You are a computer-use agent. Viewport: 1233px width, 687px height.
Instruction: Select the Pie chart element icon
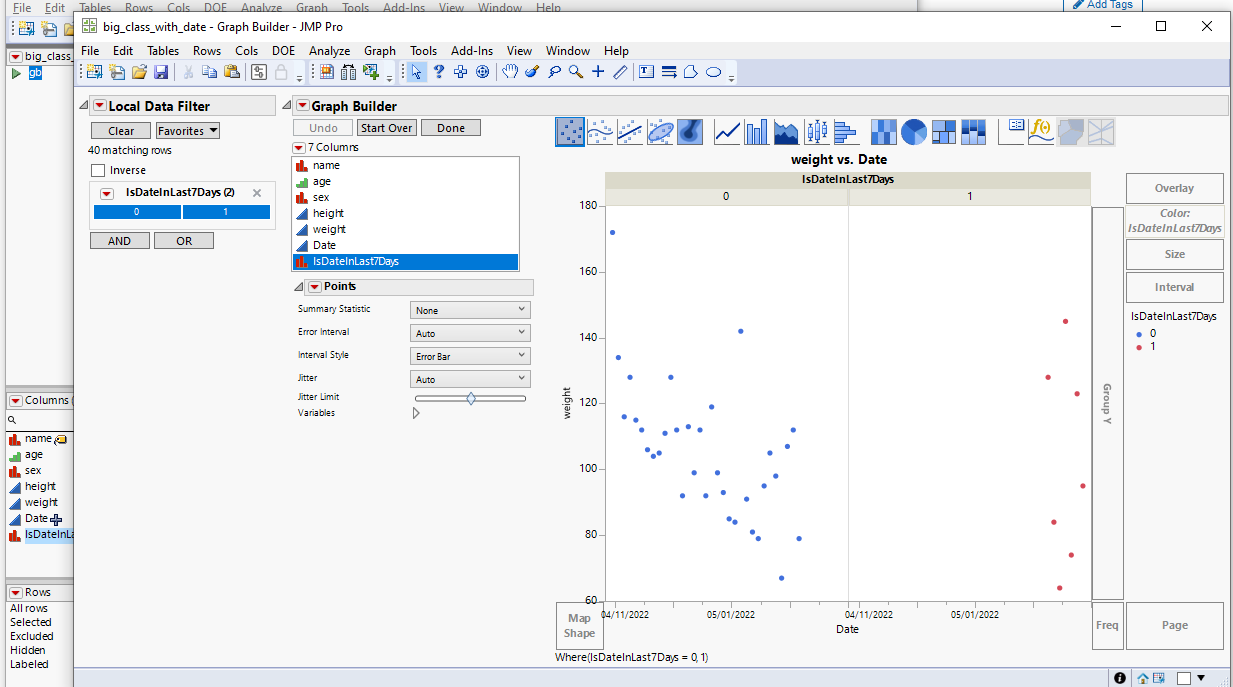911,131
